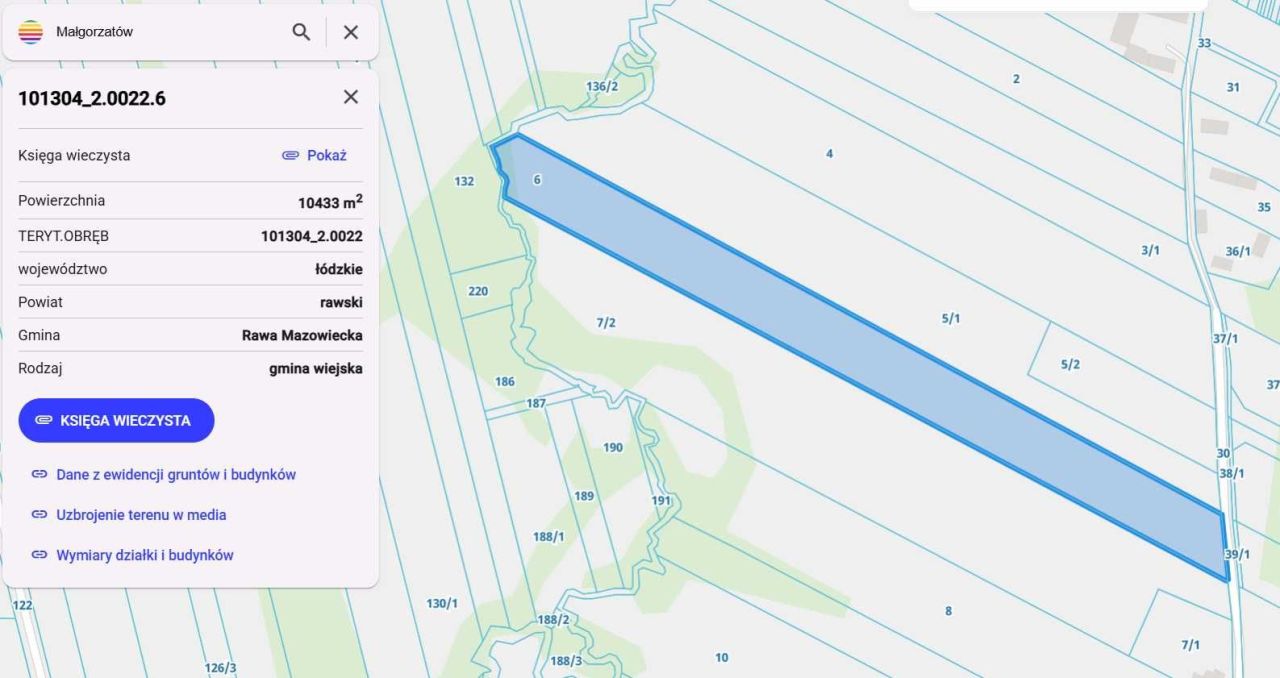
Task: Select parcel 130/1 on the map
Action: tap(442, 603)
